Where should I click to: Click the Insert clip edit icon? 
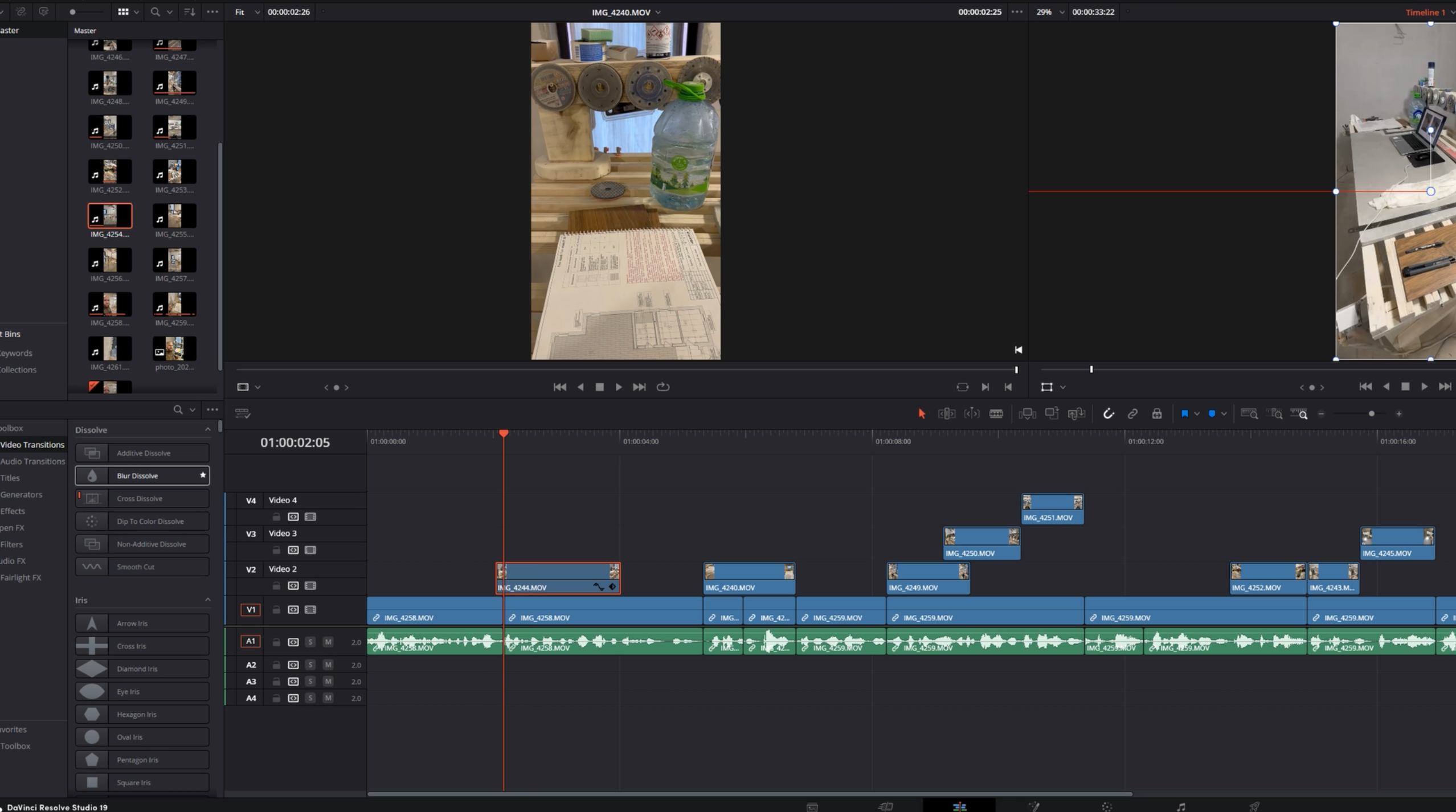(x=1026, y=414)
